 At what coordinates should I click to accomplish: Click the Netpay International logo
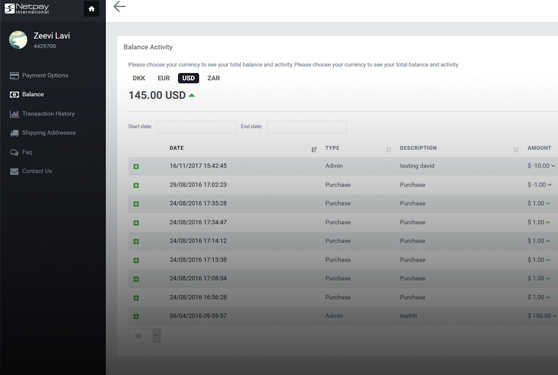[27, 9]
